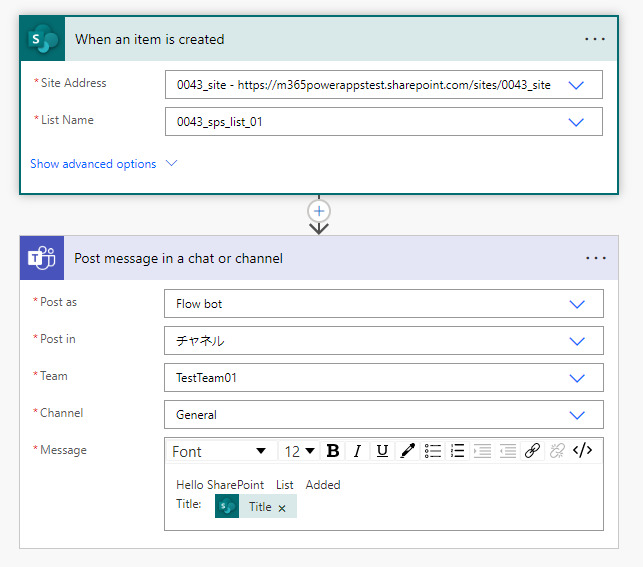Remove the Title dynamic content token
This screenshot has width=643, height=567.
tap(282, 508)
